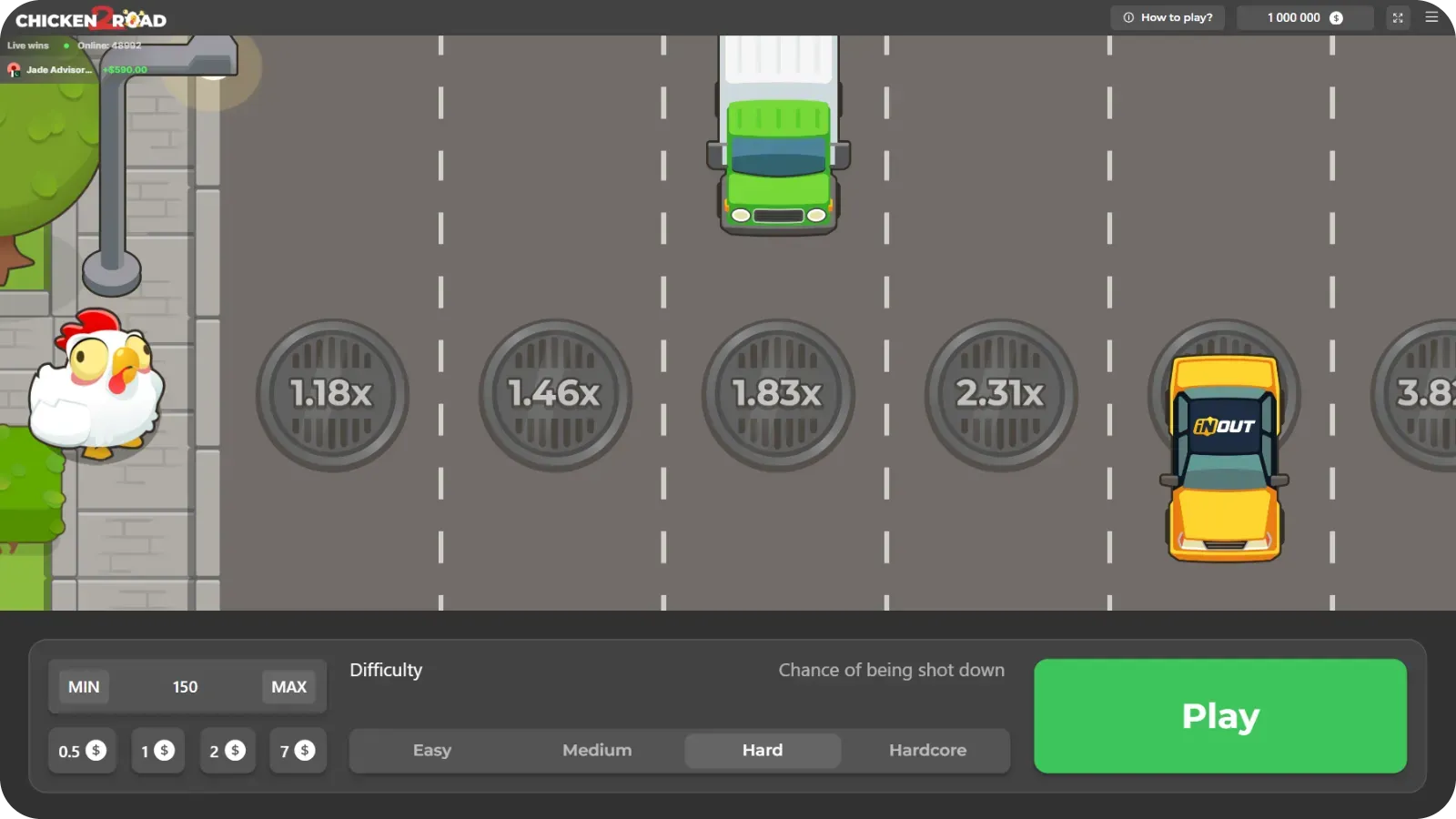Click the green truck on the road
Viewport: 1456px width, 819px height.
pos(778,135)
